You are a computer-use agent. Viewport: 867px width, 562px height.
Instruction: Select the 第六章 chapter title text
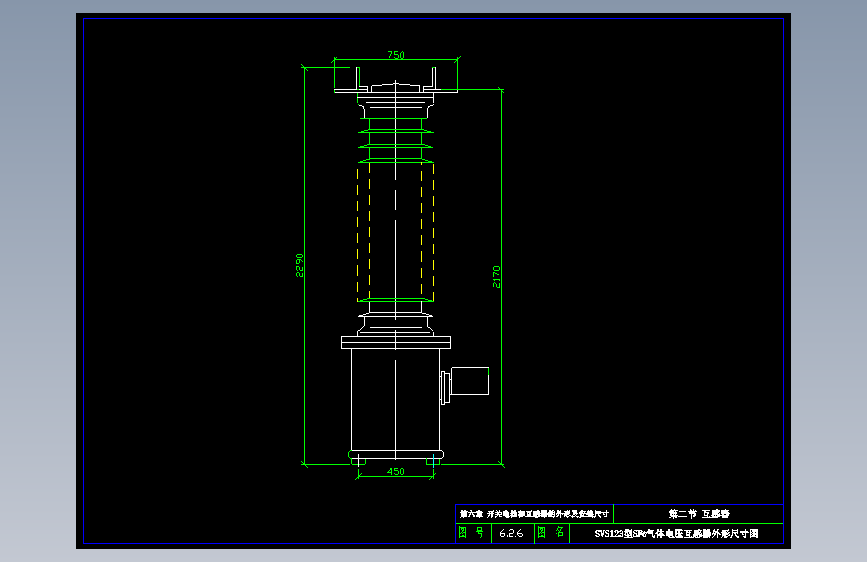535,514
